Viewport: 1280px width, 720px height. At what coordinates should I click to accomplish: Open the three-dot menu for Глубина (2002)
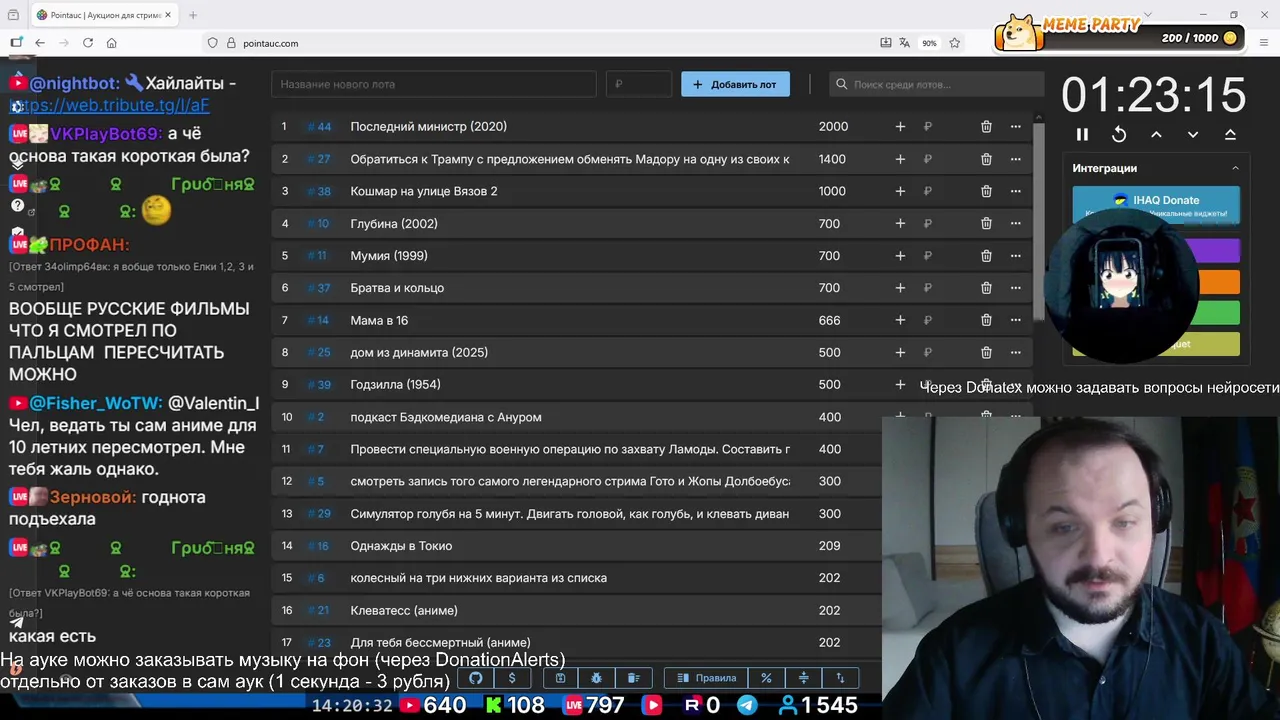click(x=1016, y=224)
